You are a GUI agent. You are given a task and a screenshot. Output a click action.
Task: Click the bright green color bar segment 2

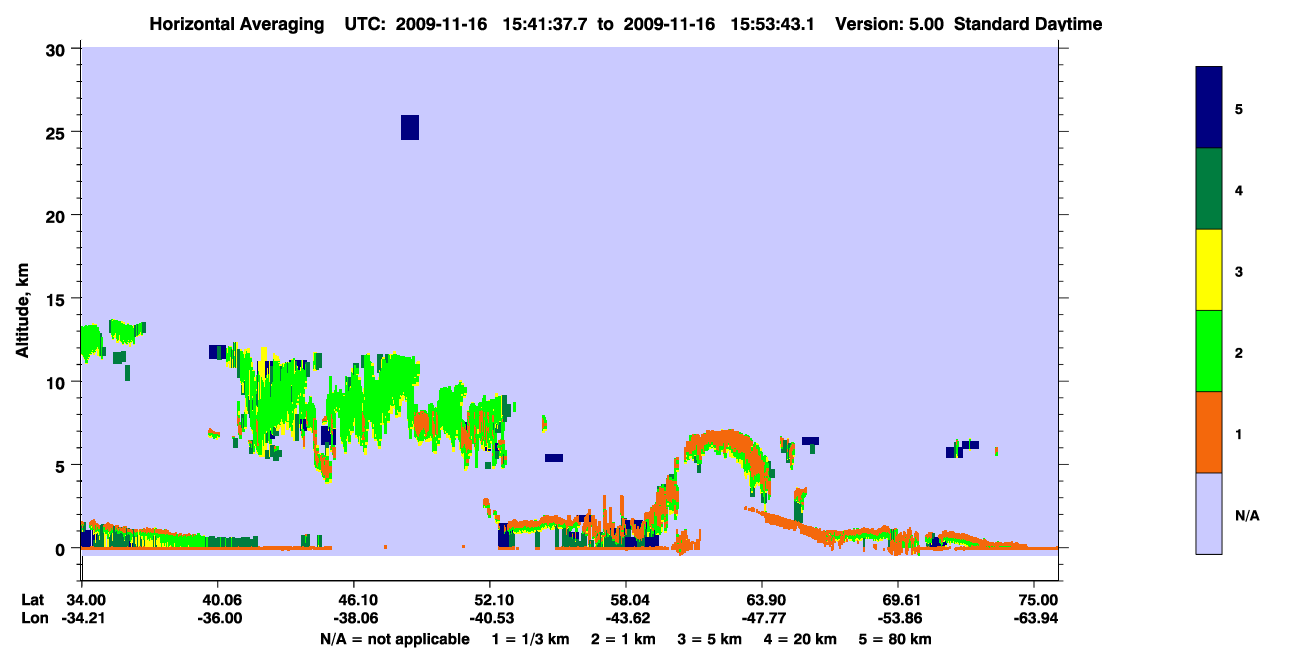(1209, 351)
